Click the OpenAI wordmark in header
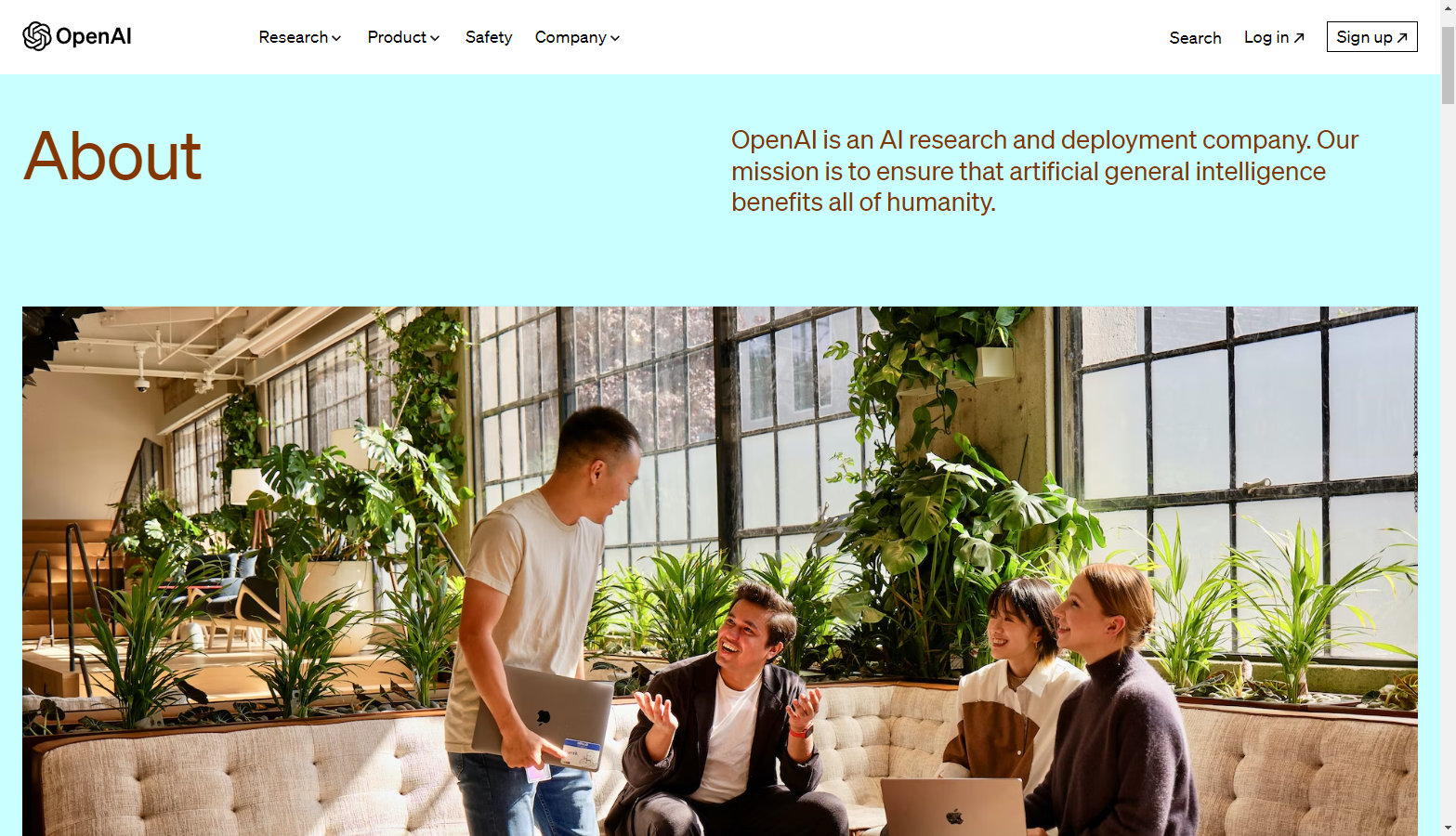Image resolution: width=1456 pixels, height=836 pixels. 94,36
